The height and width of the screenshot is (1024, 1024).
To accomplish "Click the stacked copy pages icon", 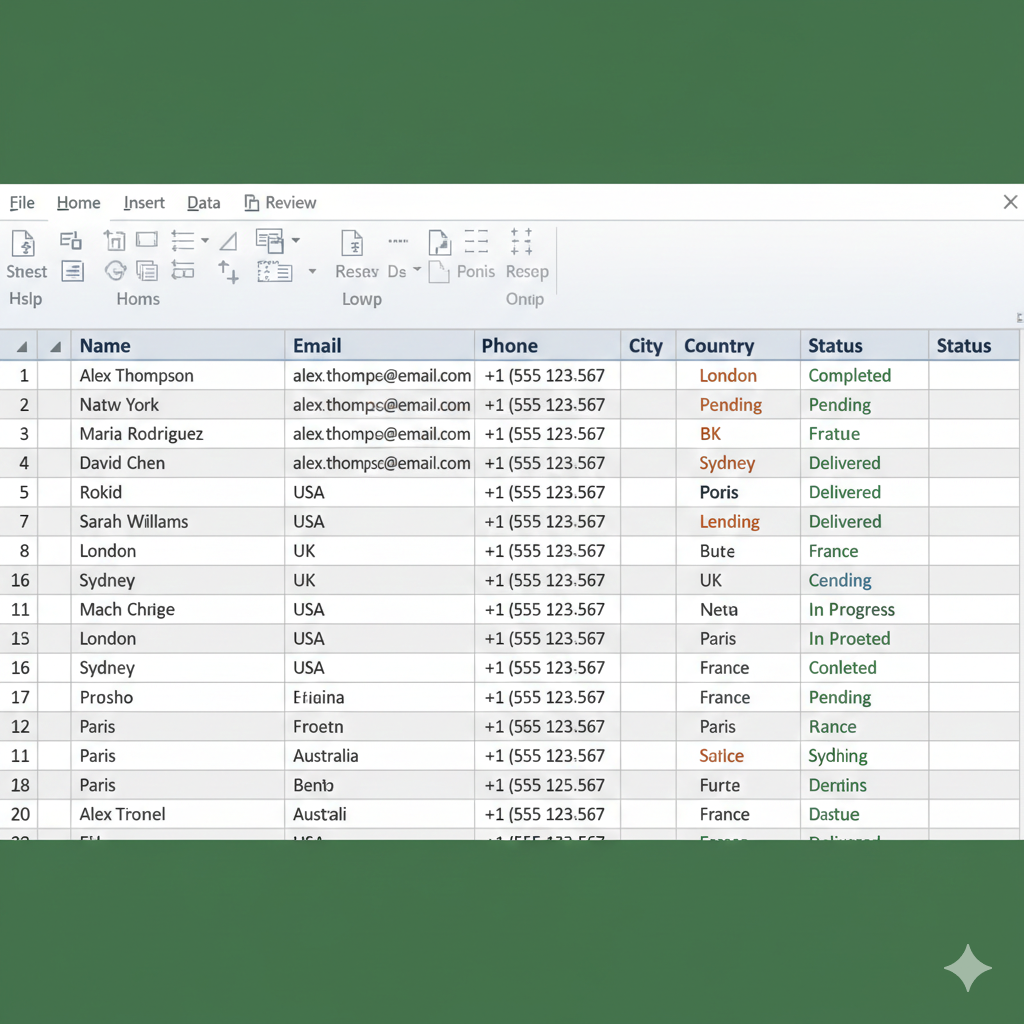I will 147,270.
